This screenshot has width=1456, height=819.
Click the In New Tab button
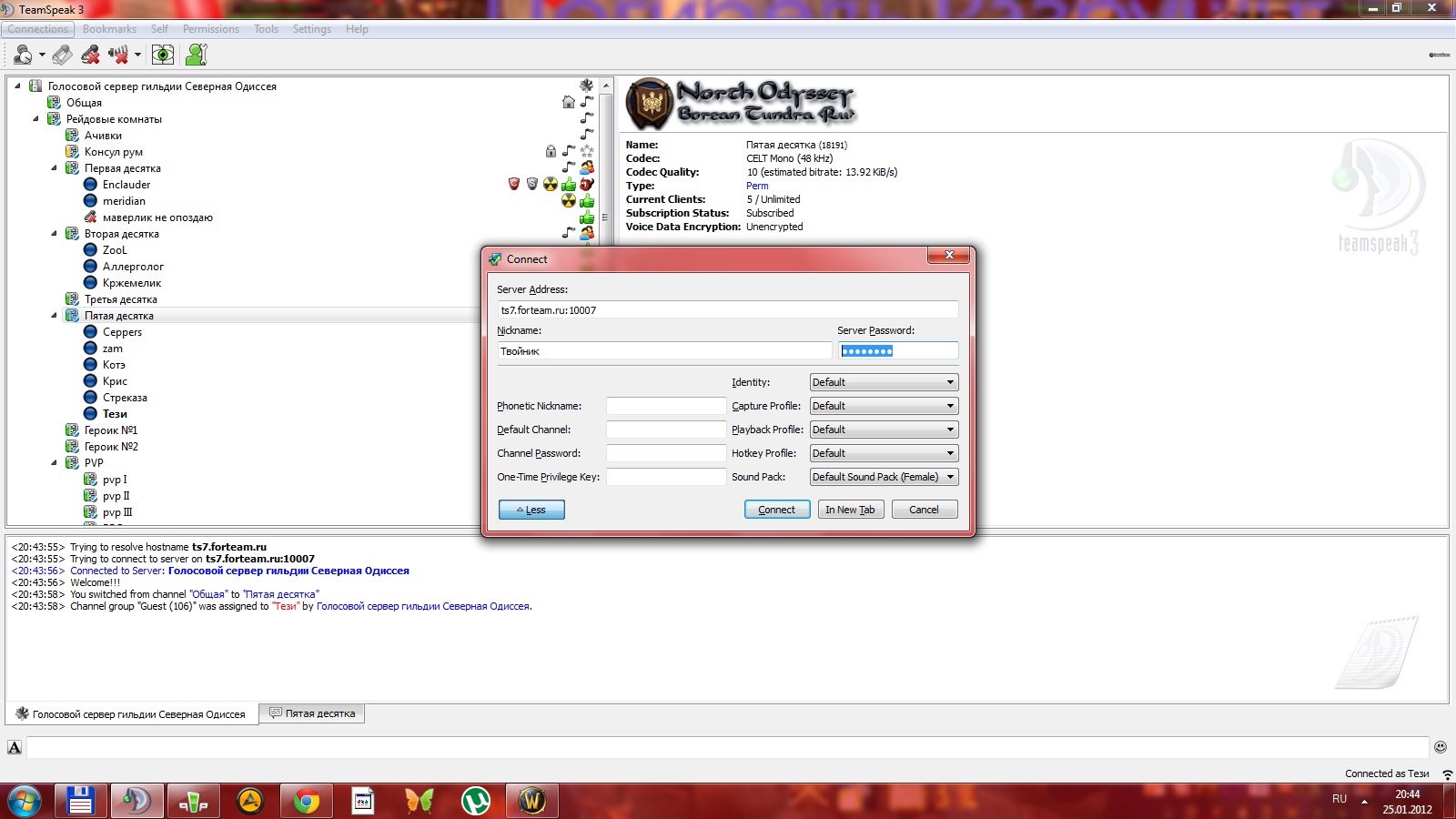(850, 510)
